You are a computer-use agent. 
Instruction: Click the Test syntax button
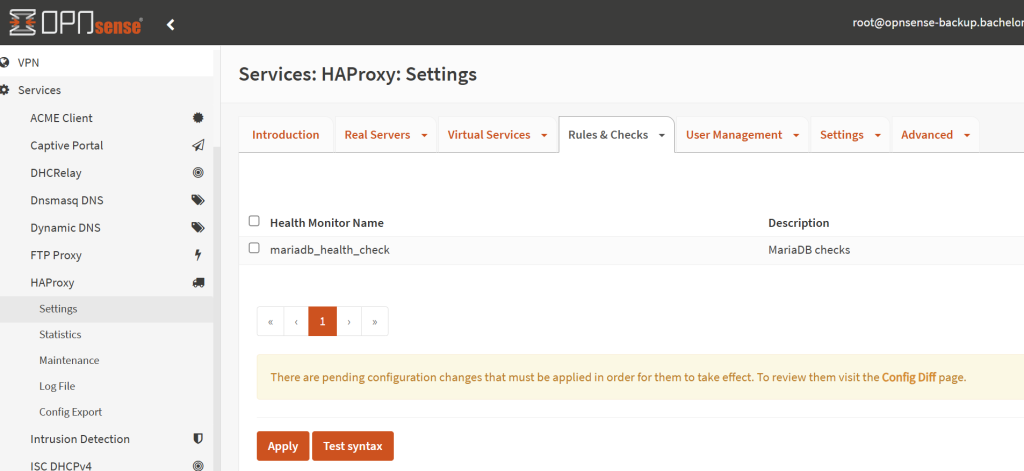pyautogui.click(x=353, y=446)
